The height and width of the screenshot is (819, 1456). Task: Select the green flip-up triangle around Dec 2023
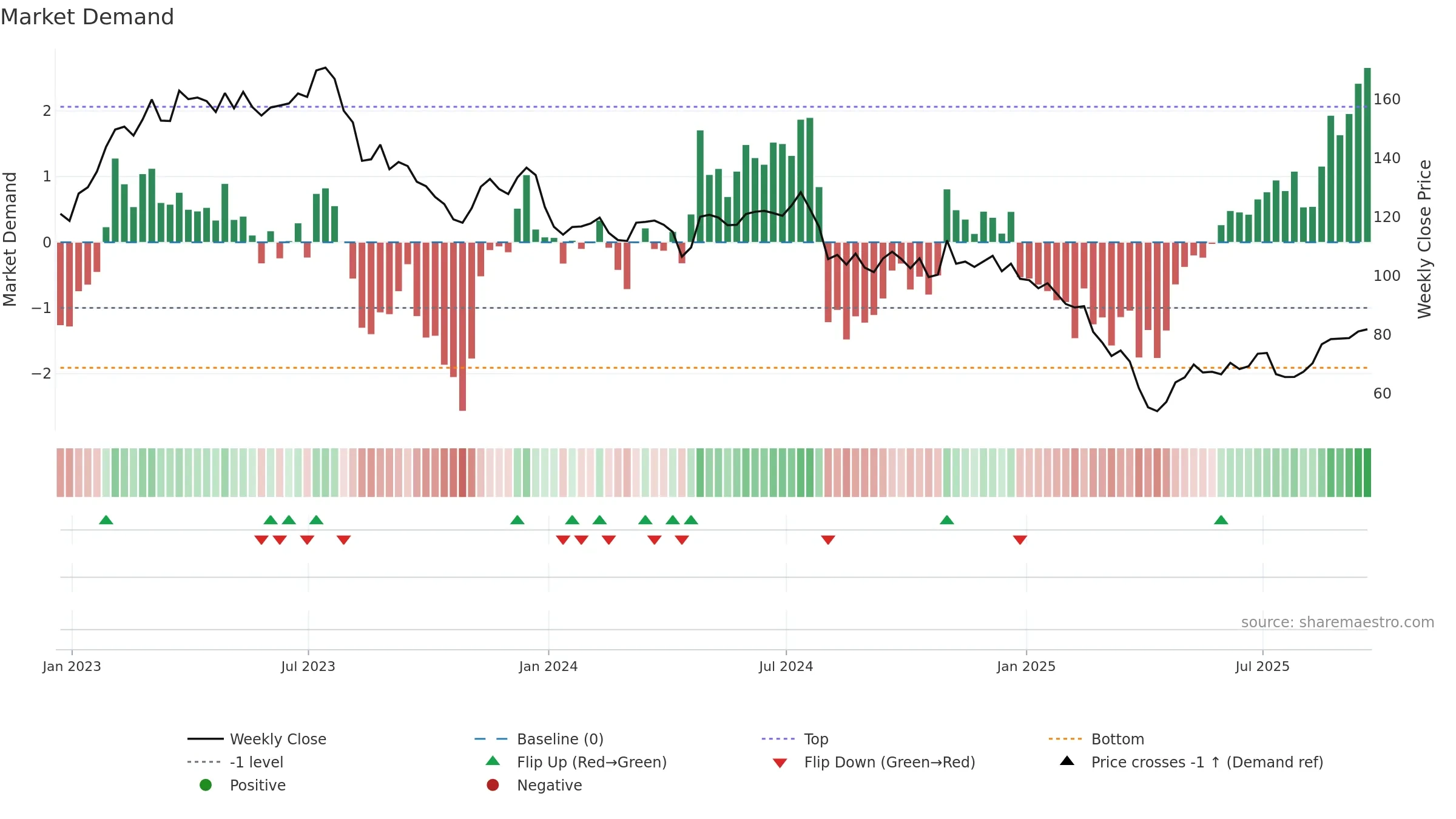click(517, 520)
